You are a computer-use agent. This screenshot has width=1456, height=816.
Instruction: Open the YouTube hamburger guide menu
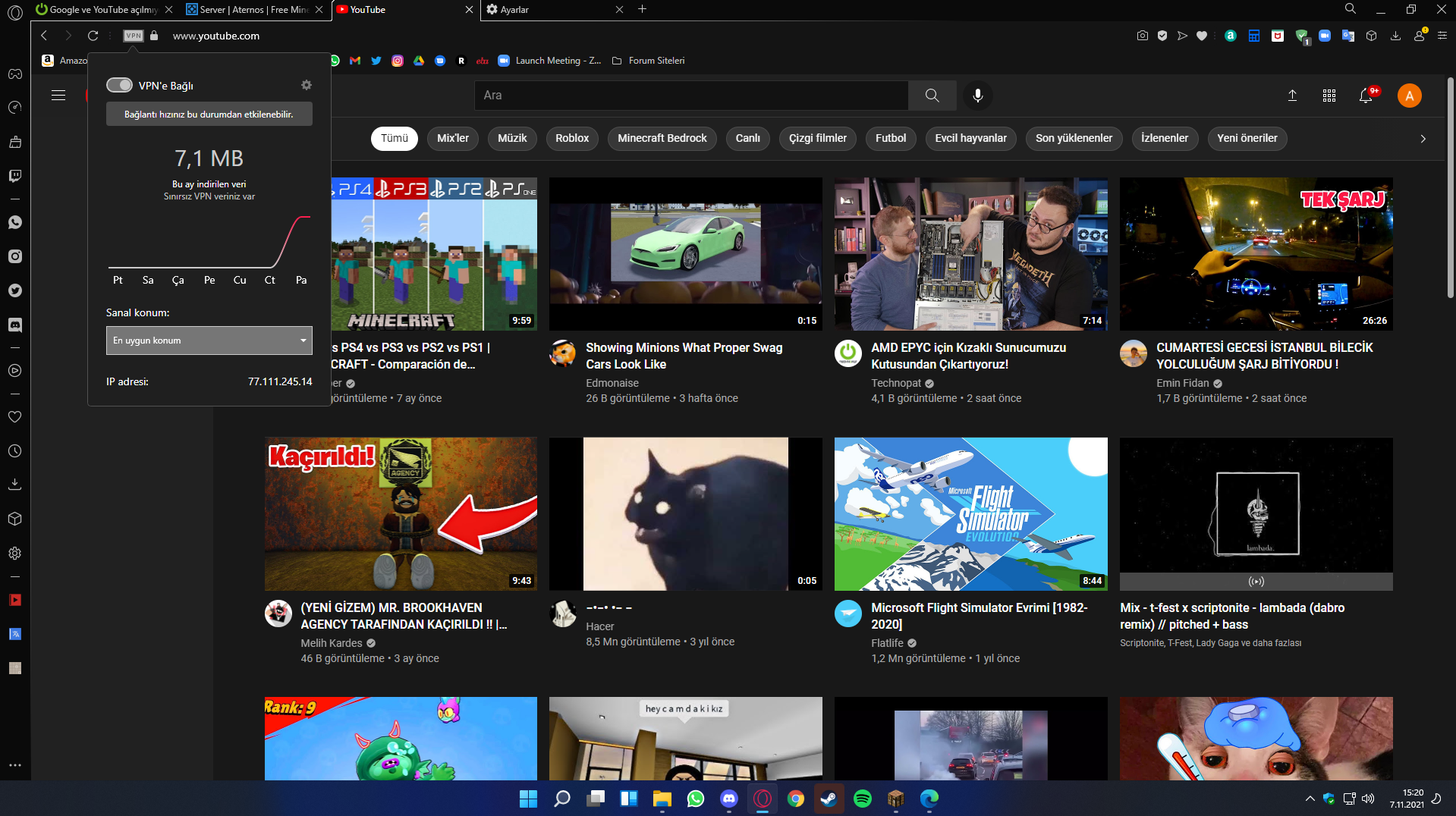click(58, 96)
